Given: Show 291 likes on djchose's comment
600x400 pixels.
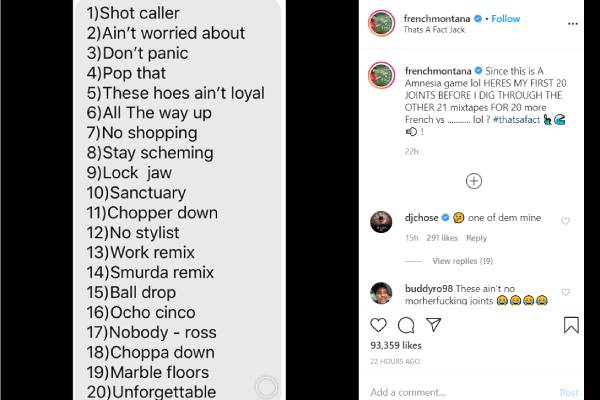Looking at the screenshot, I should coord(442,238).
